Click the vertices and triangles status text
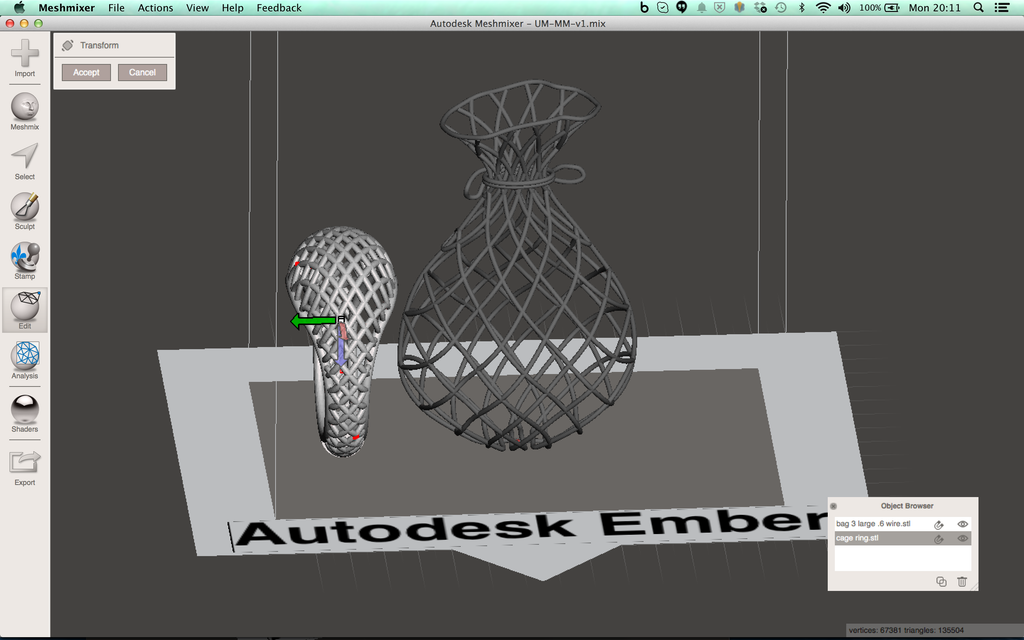Screen dimensions: 1024x640 click(906, 630)
